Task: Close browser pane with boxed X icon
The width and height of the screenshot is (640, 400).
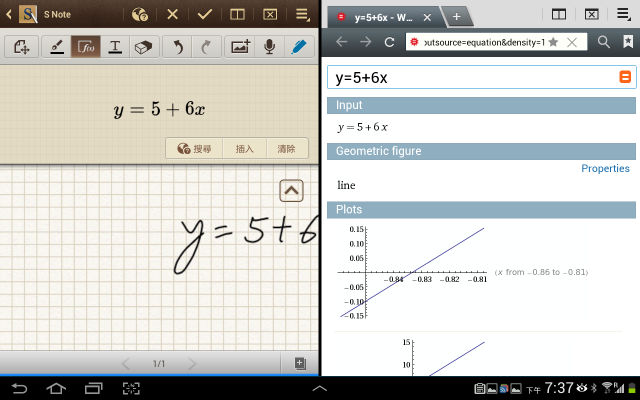Action: click(591, 15)
